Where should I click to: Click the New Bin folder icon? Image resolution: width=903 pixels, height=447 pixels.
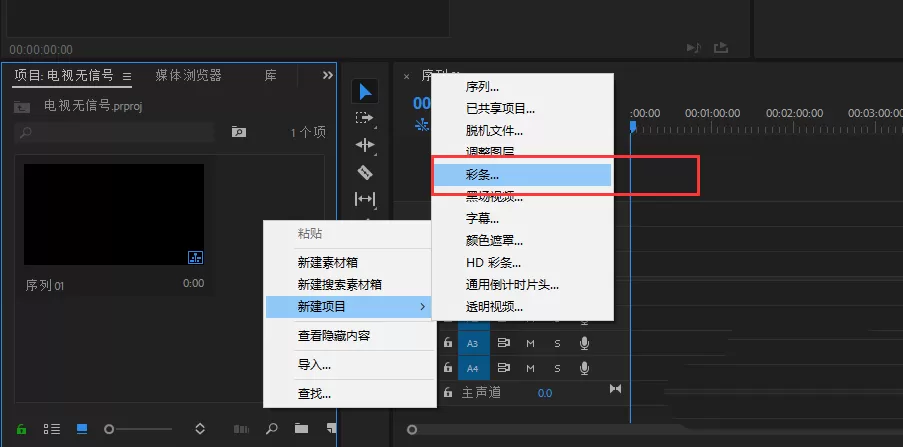[x=301, y=429]
